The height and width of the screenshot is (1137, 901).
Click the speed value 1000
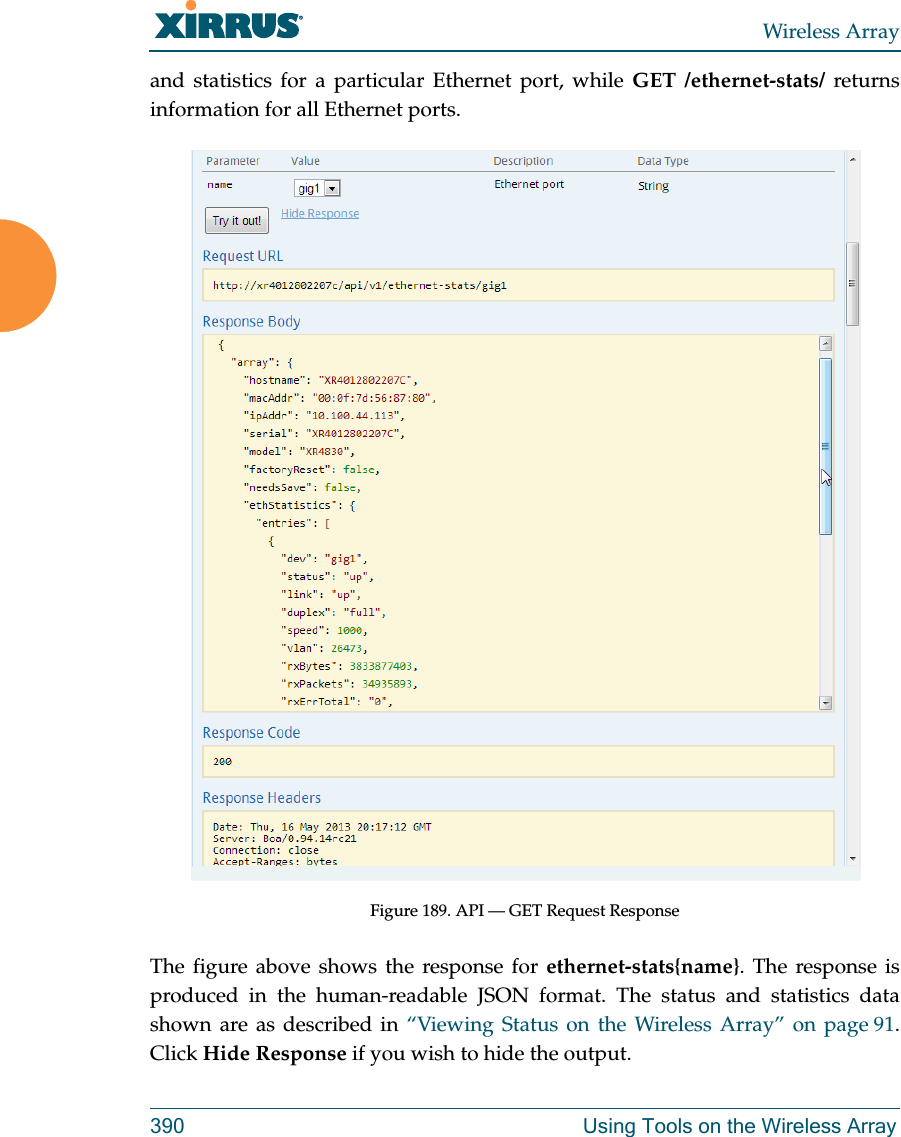point(349,630)
